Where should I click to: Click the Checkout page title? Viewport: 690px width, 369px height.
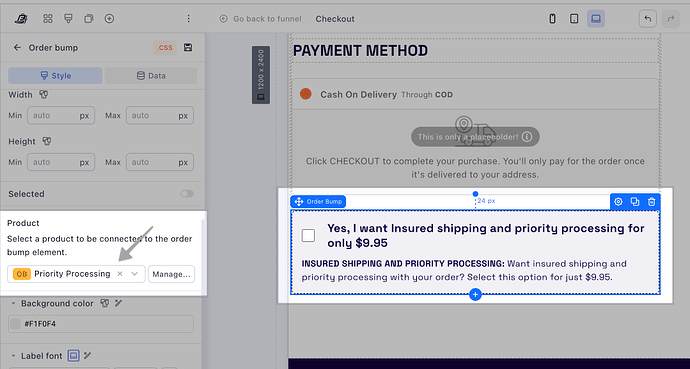[335, 19]
